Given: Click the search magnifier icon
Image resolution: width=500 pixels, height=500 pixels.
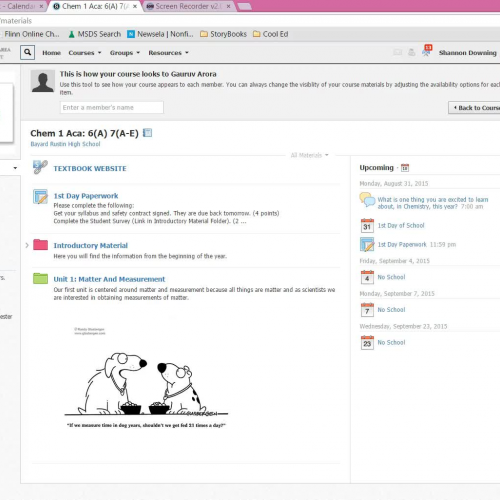Looking at the screenshot, I should click(27, 53).
